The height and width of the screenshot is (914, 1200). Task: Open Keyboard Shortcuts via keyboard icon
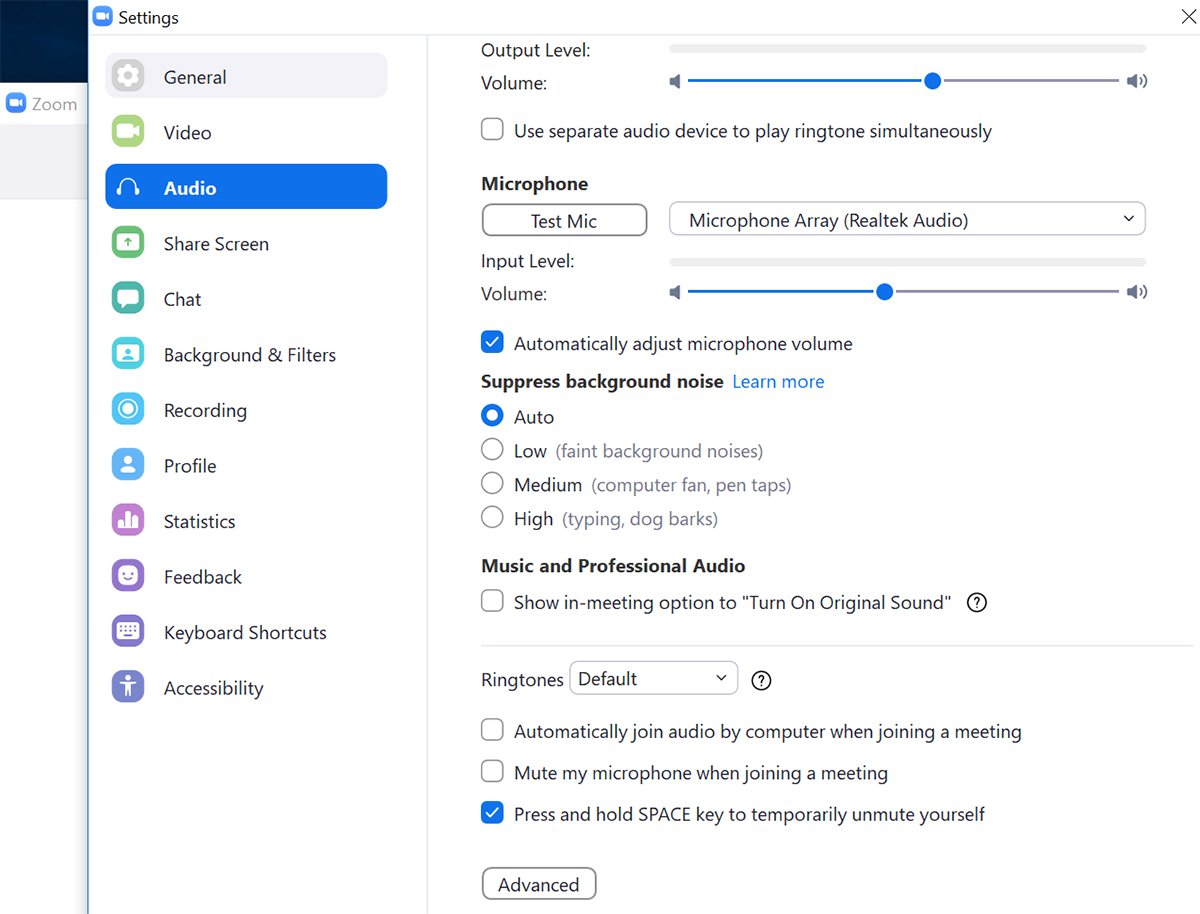128,632
